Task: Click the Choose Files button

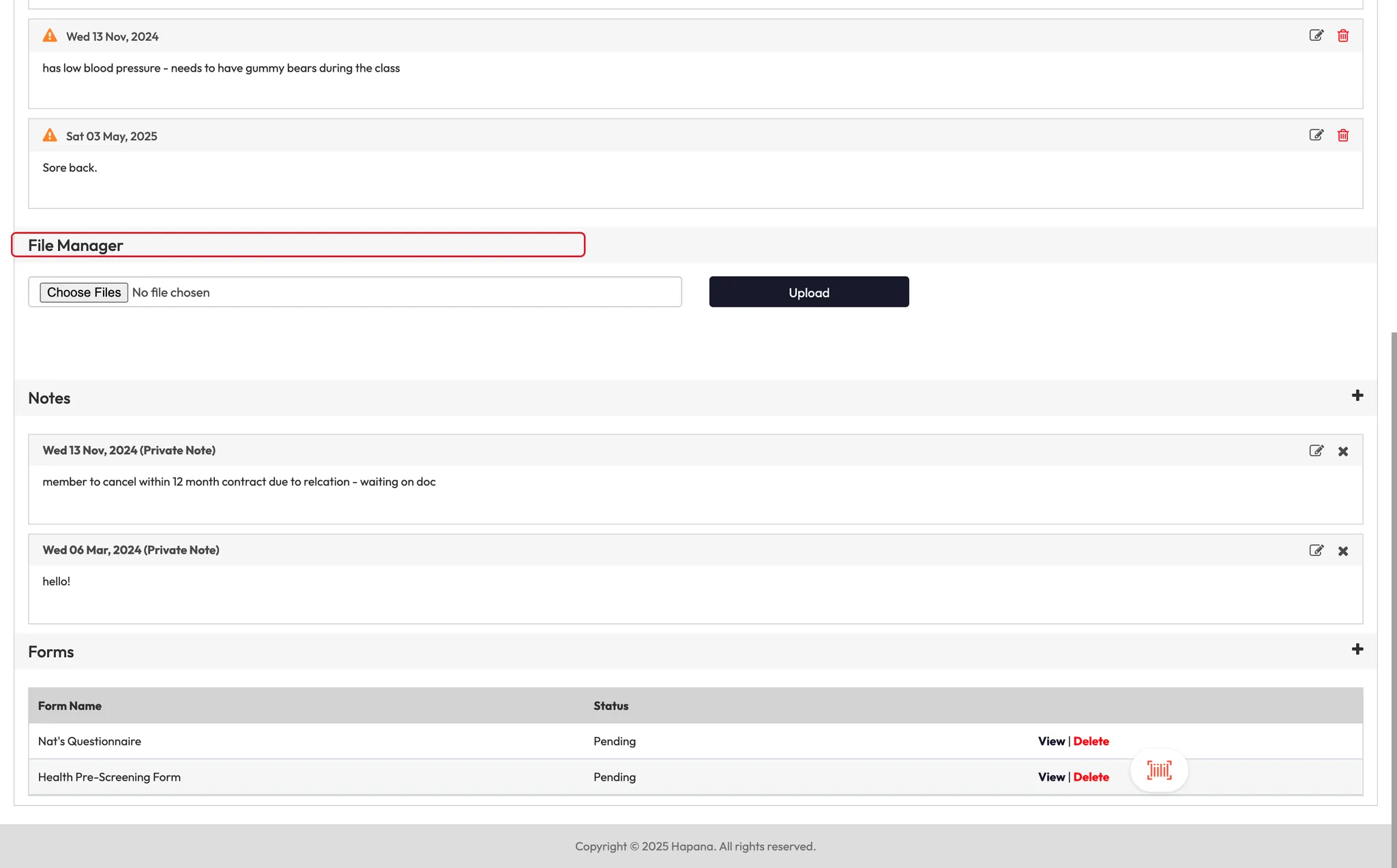Action: pos(83,293)
